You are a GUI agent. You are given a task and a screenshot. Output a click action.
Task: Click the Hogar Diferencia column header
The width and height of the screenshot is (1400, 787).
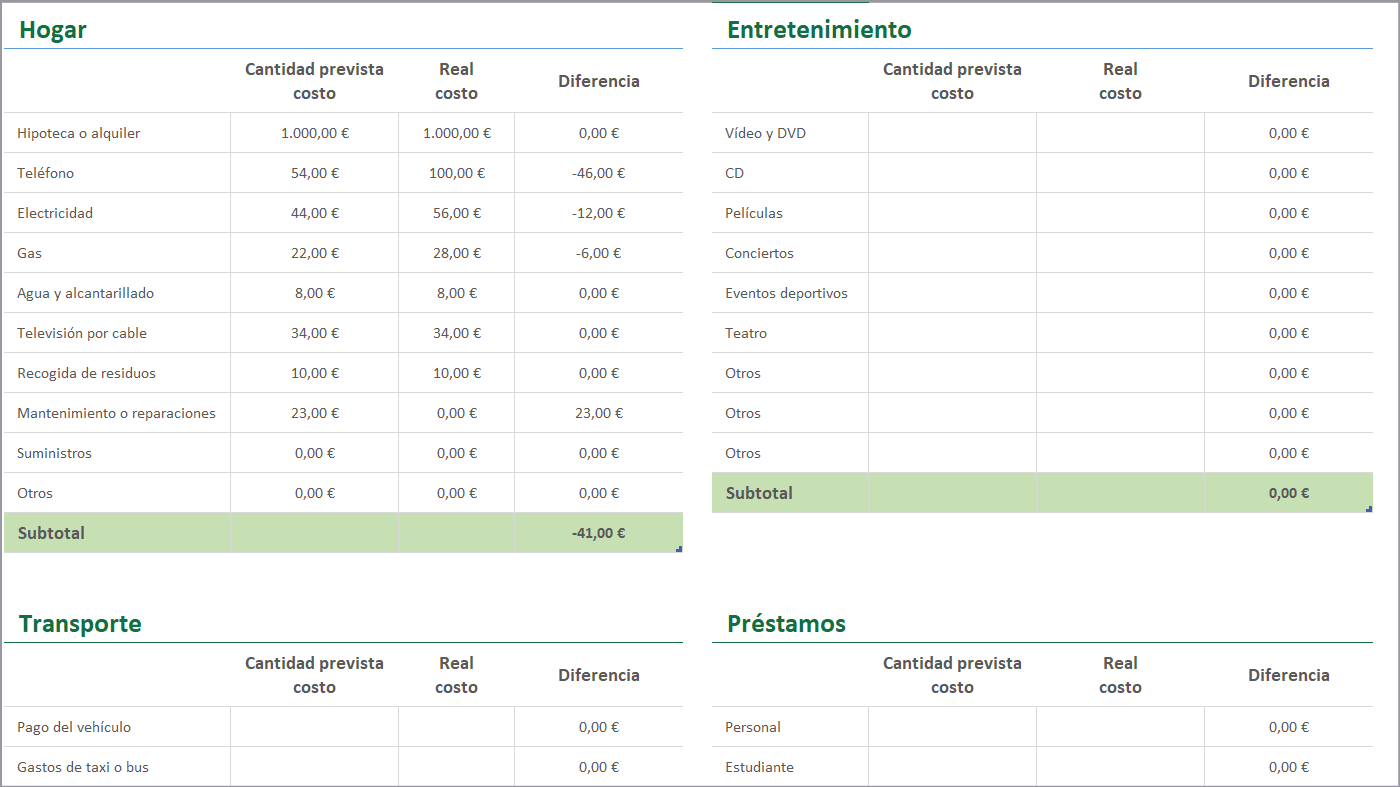pos(599,81)
